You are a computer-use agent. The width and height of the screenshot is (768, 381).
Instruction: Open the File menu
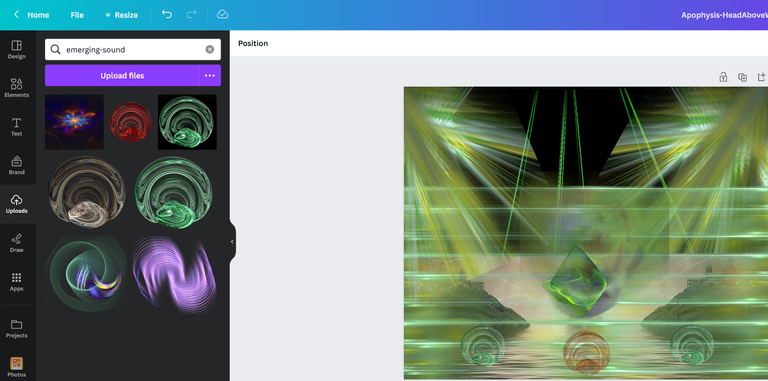pos(77,15)
